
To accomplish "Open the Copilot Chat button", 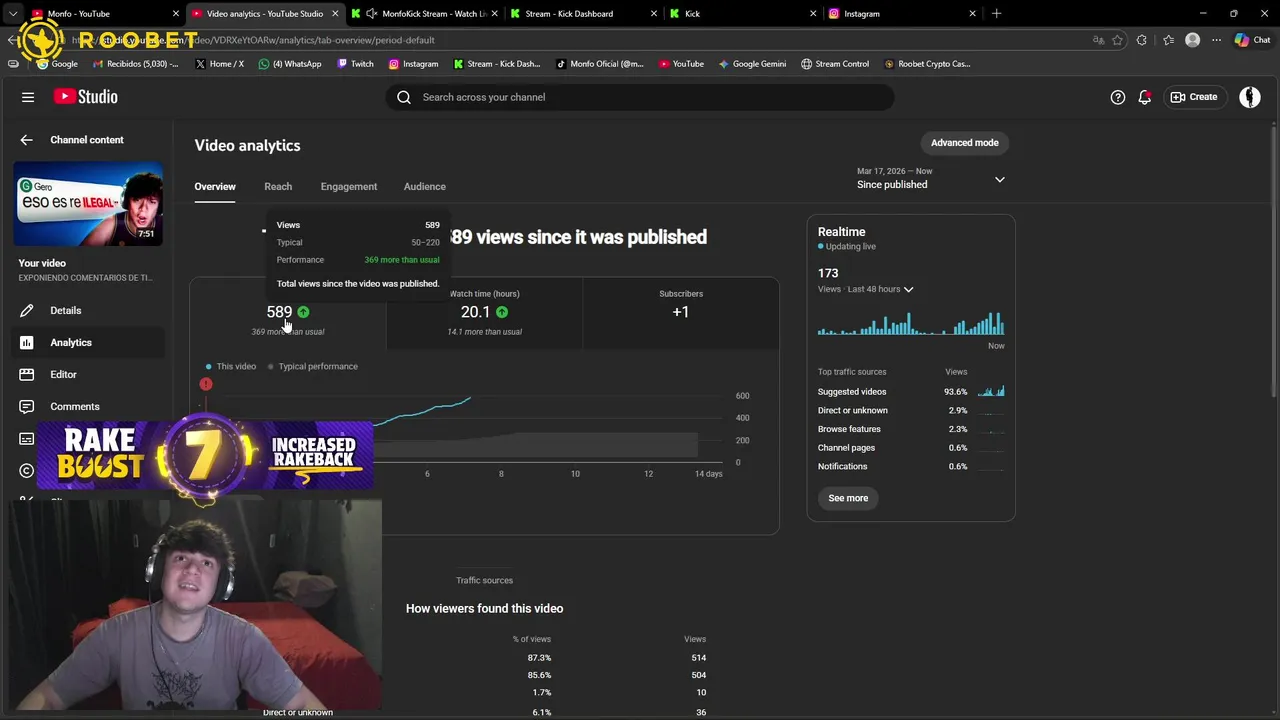I will 1252,40.
